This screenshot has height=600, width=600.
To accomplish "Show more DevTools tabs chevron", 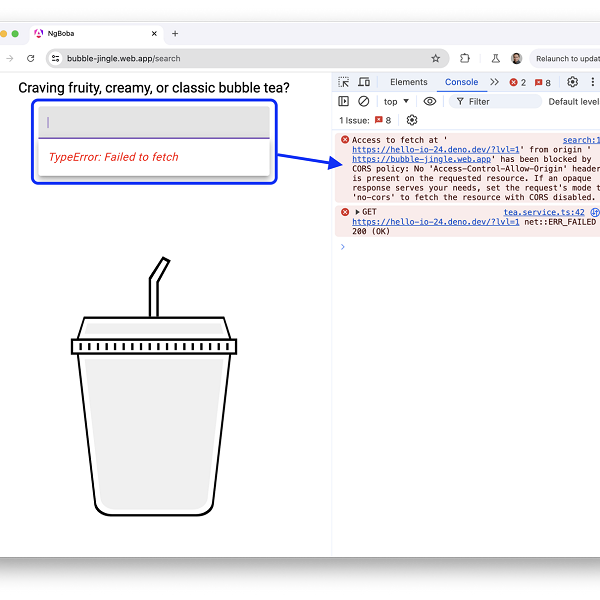I will pos(494,82).
